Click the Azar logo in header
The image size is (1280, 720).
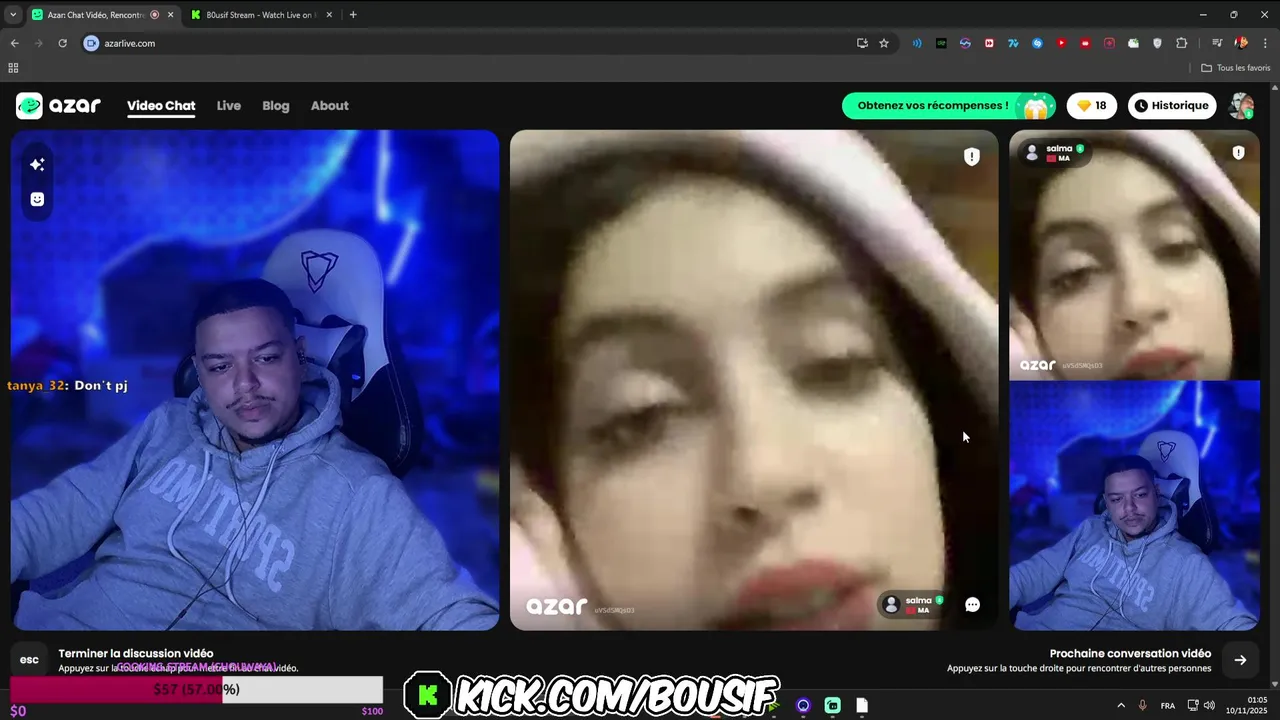[58, 106]
